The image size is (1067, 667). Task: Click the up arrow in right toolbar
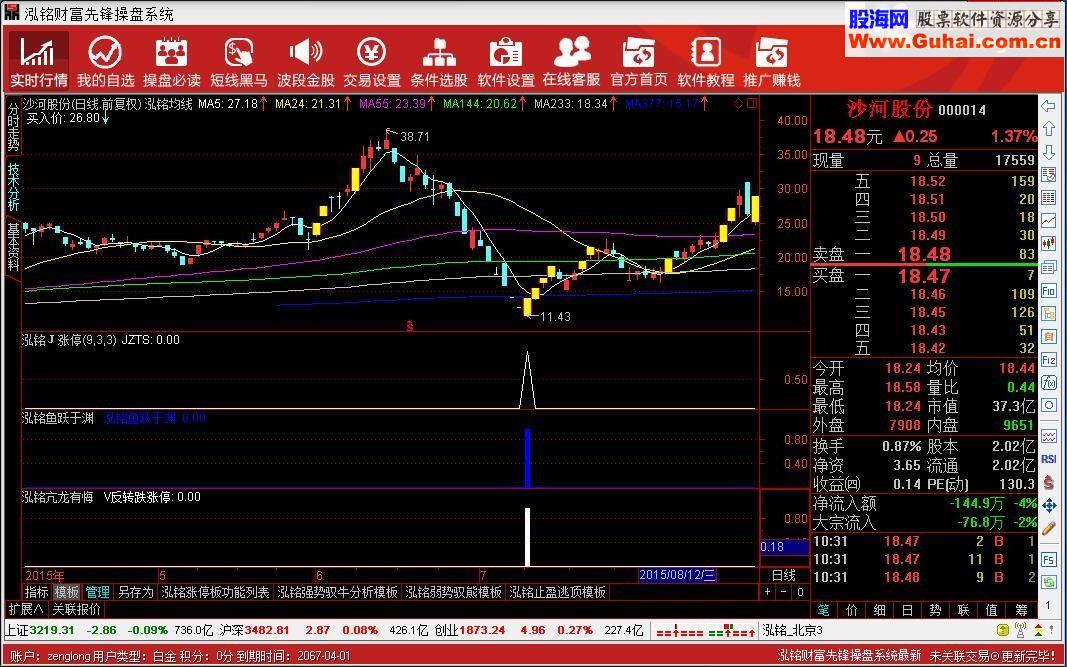[1048, 129]
